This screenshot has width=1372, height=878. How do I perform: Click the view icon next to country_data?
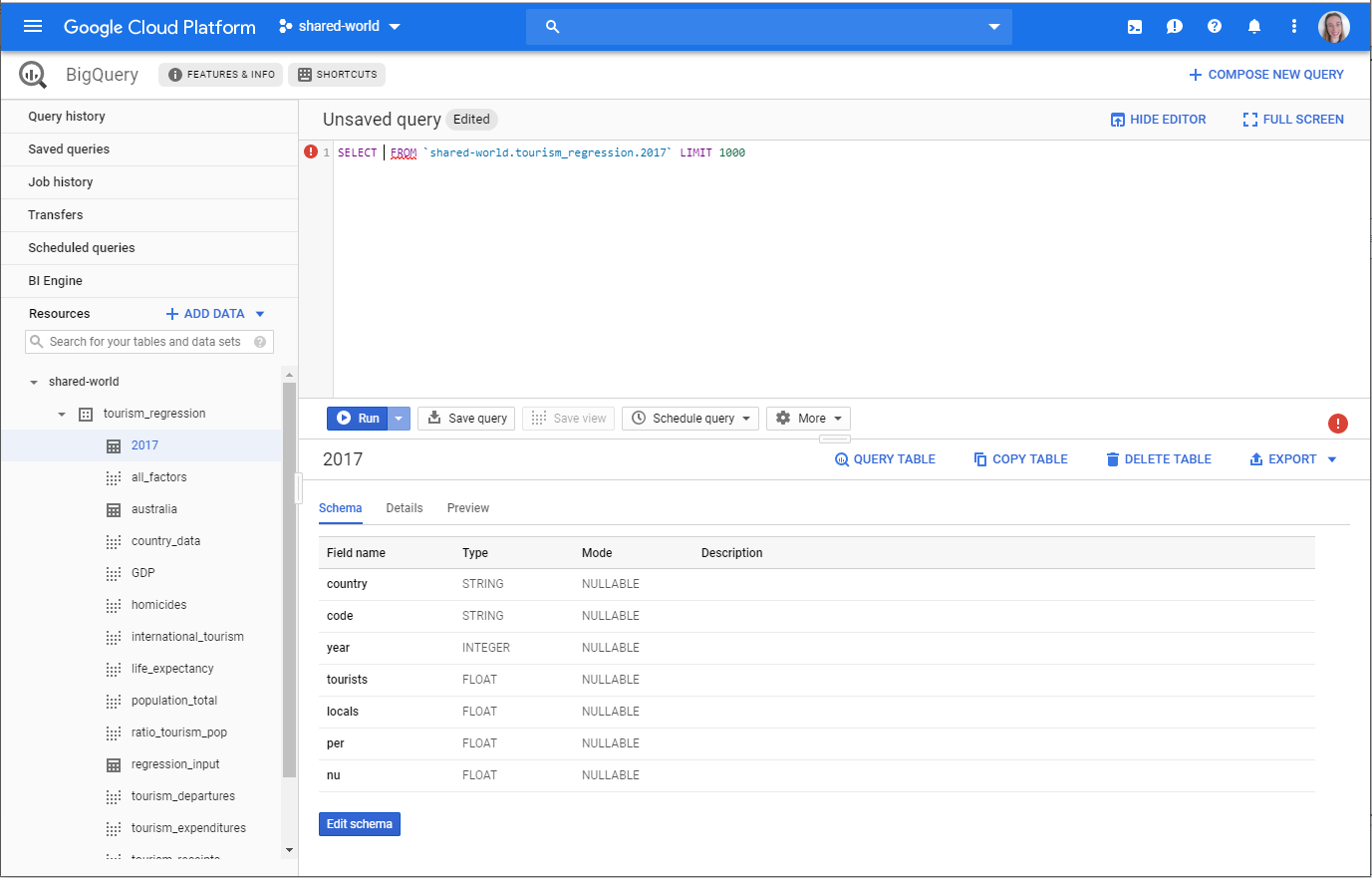[x=114, y=541]
